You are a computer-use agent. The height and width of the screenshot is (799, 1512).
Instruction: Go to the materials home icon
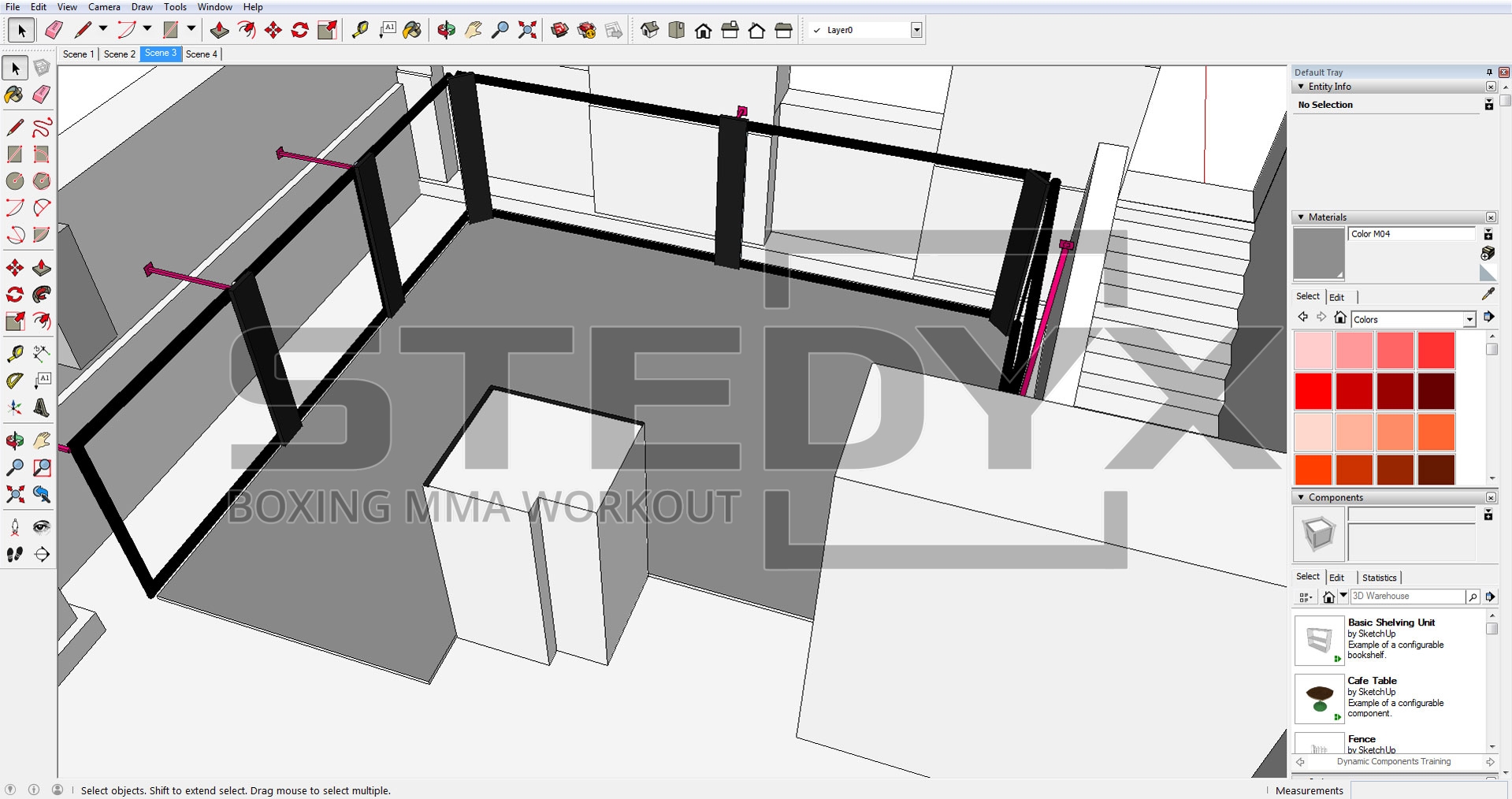click(x=1340, y=318)
